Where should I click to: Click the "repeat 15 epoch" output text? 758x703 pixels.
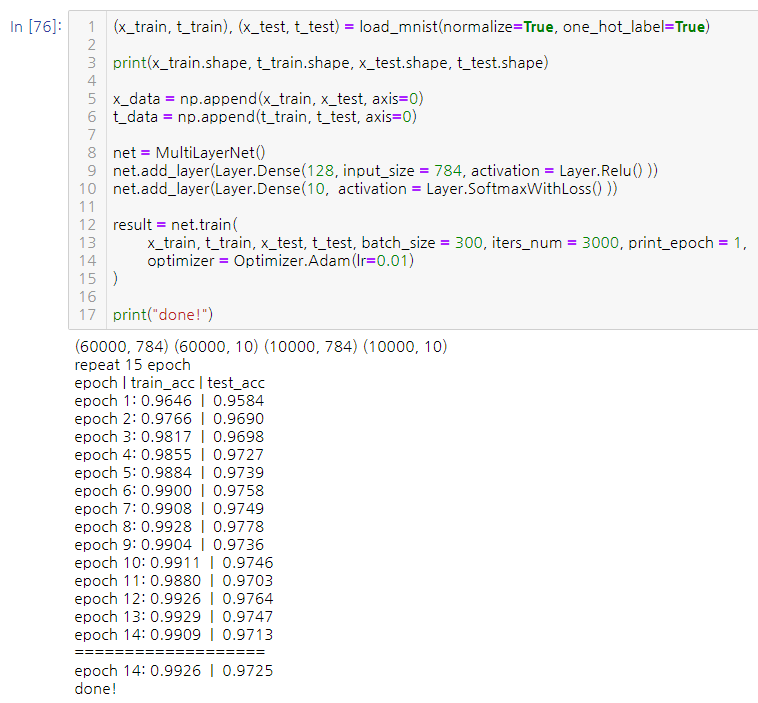[x=132, y=365]
